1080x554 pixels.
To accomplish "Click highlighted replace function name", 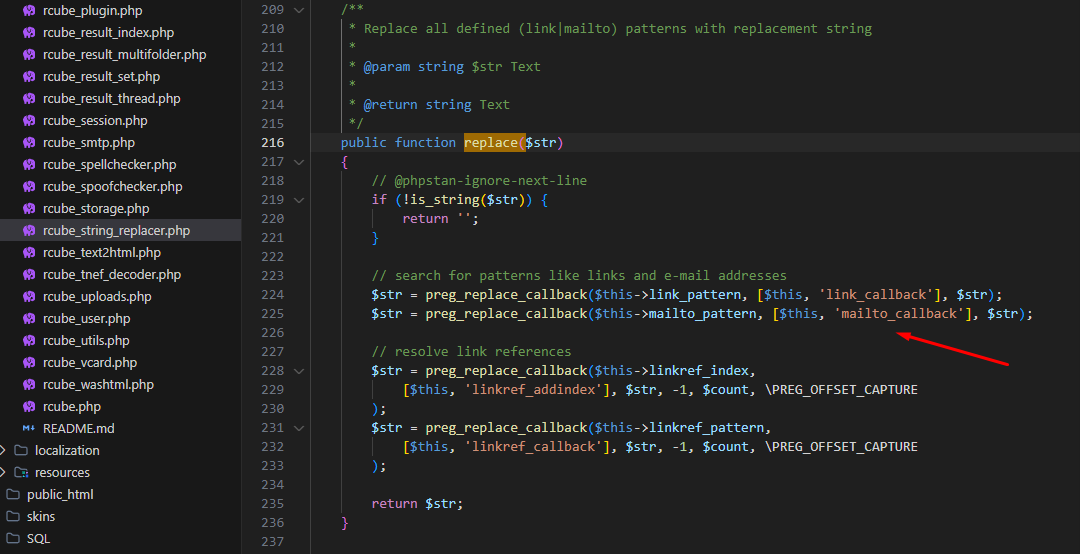I will (x=490, y=143).
